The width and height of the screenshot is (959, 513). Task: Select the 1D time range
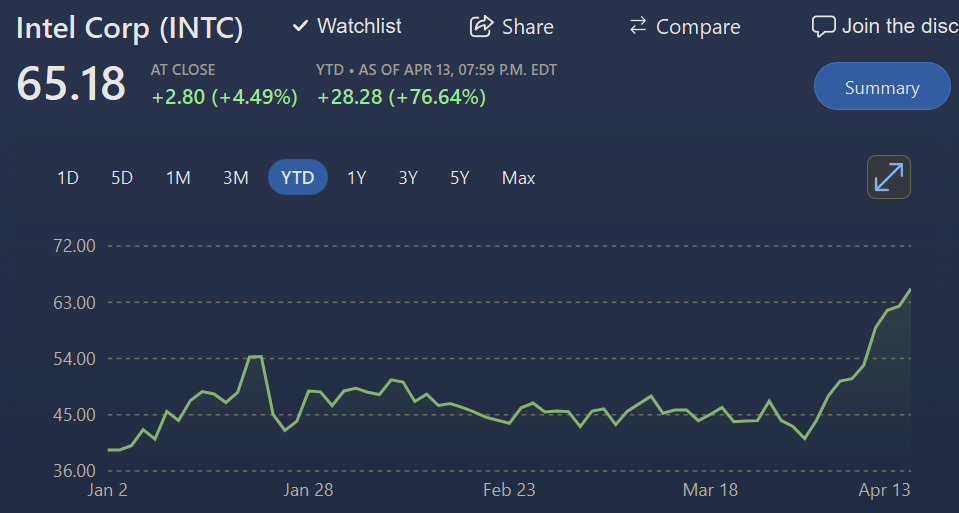coord(68,178)
